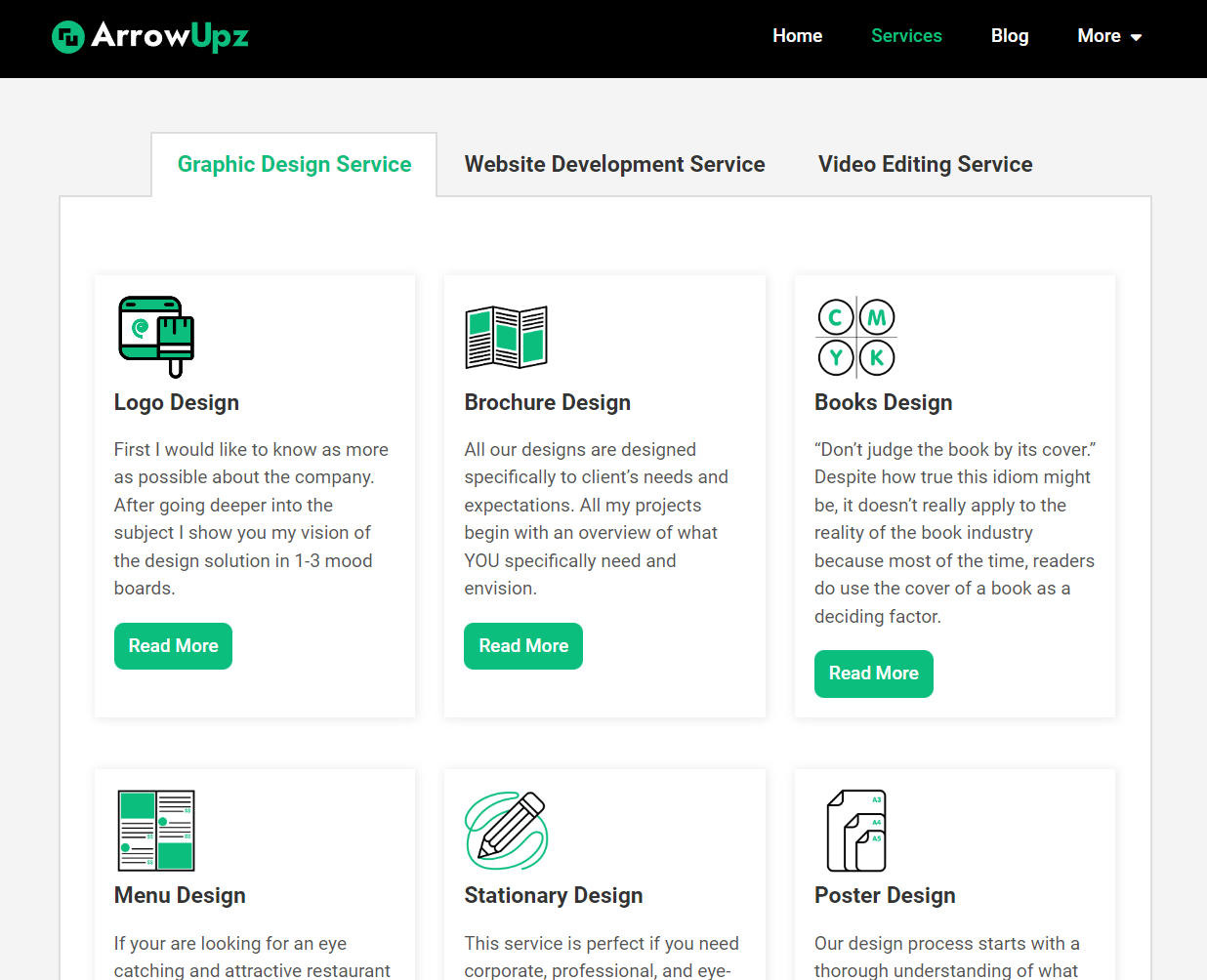Click the ArrowUpz brand name text
Image resolution: width=1207 pixels, height=980 pixels.
tap(170, 36)
